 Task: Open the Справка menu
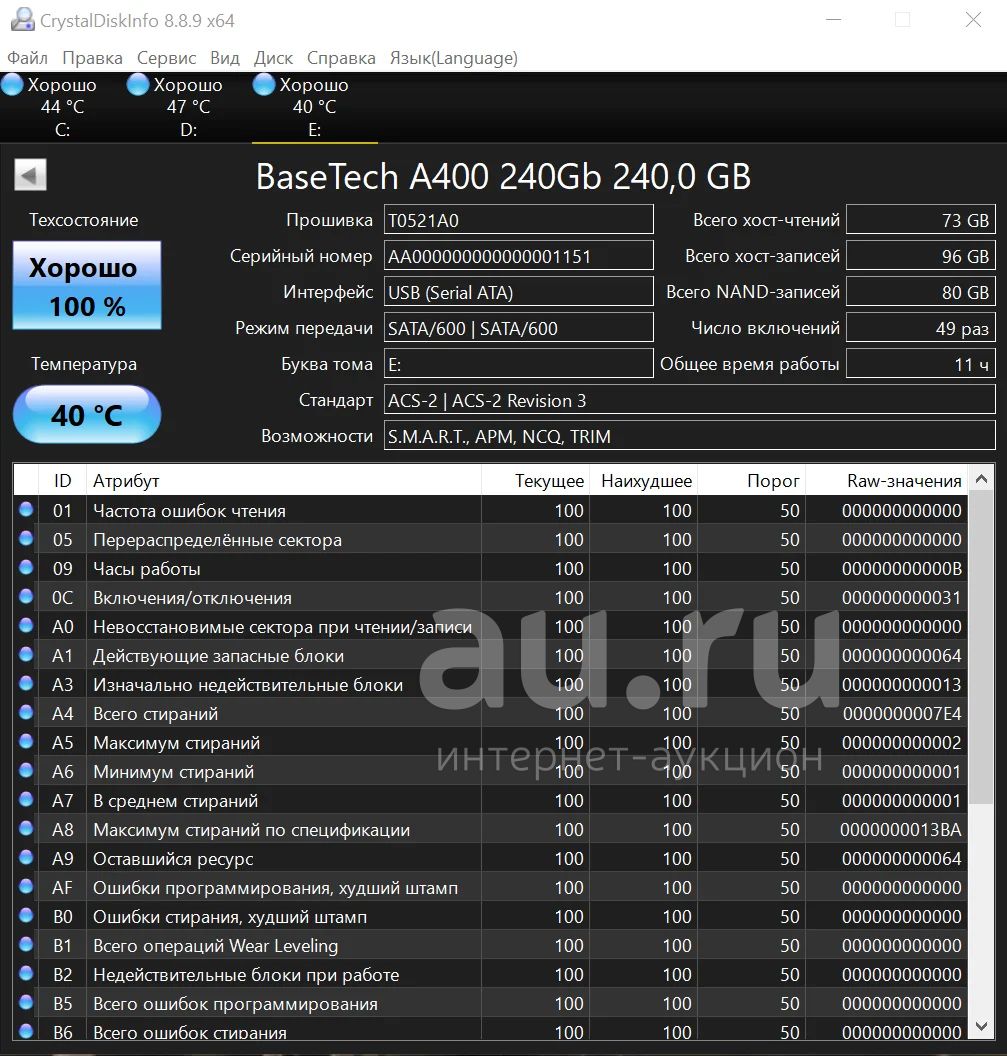pos(341,58)
